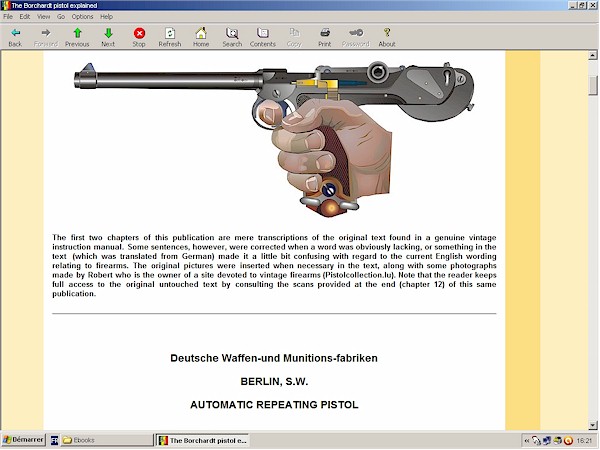Viewport: 600px width, 450px height.
Task: Click the Pistolcollection.lu text in paragraph
Action: tap(360, 275)
